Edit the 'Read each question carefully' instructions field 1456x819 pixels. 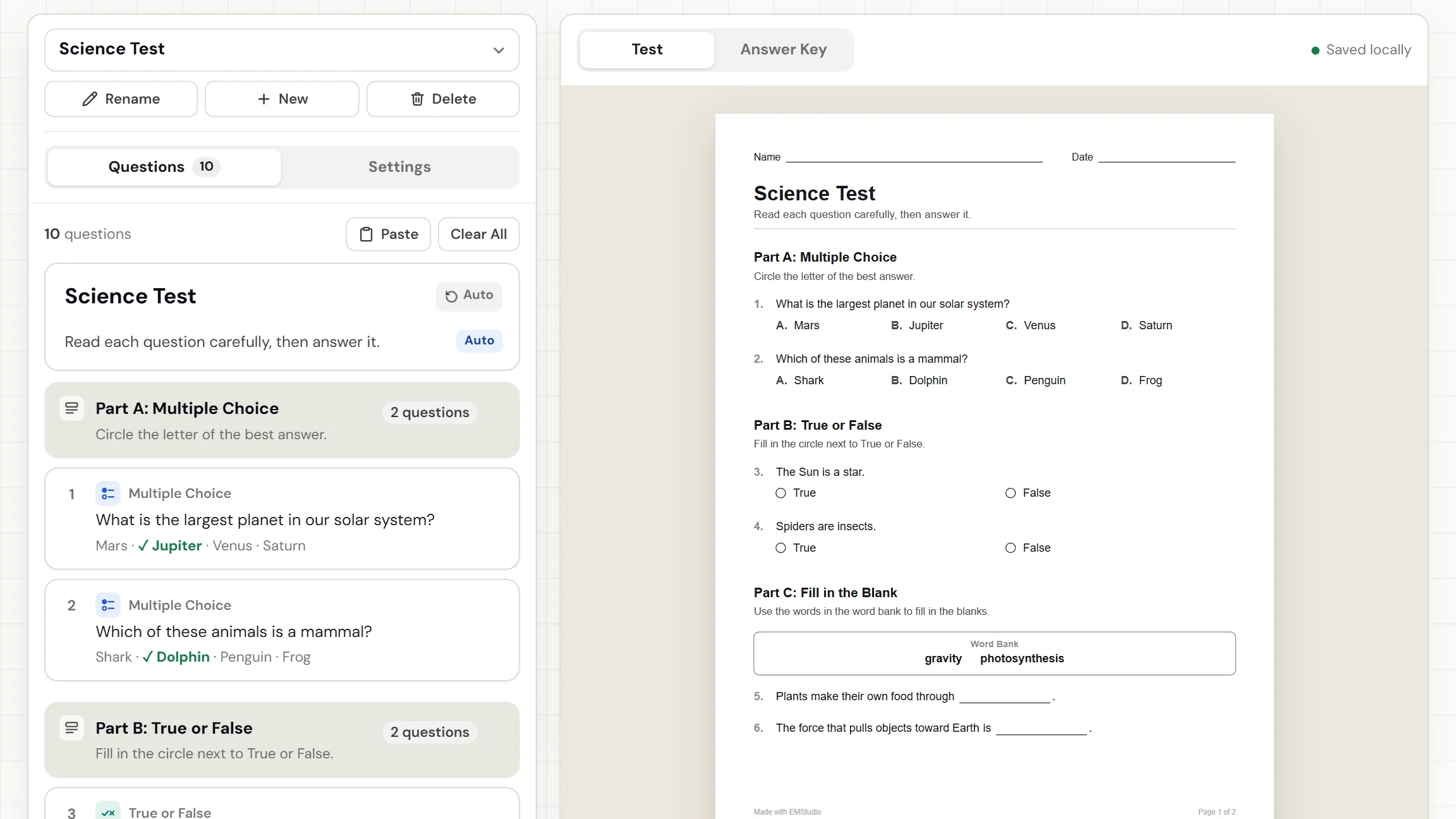tap(222, 342)
